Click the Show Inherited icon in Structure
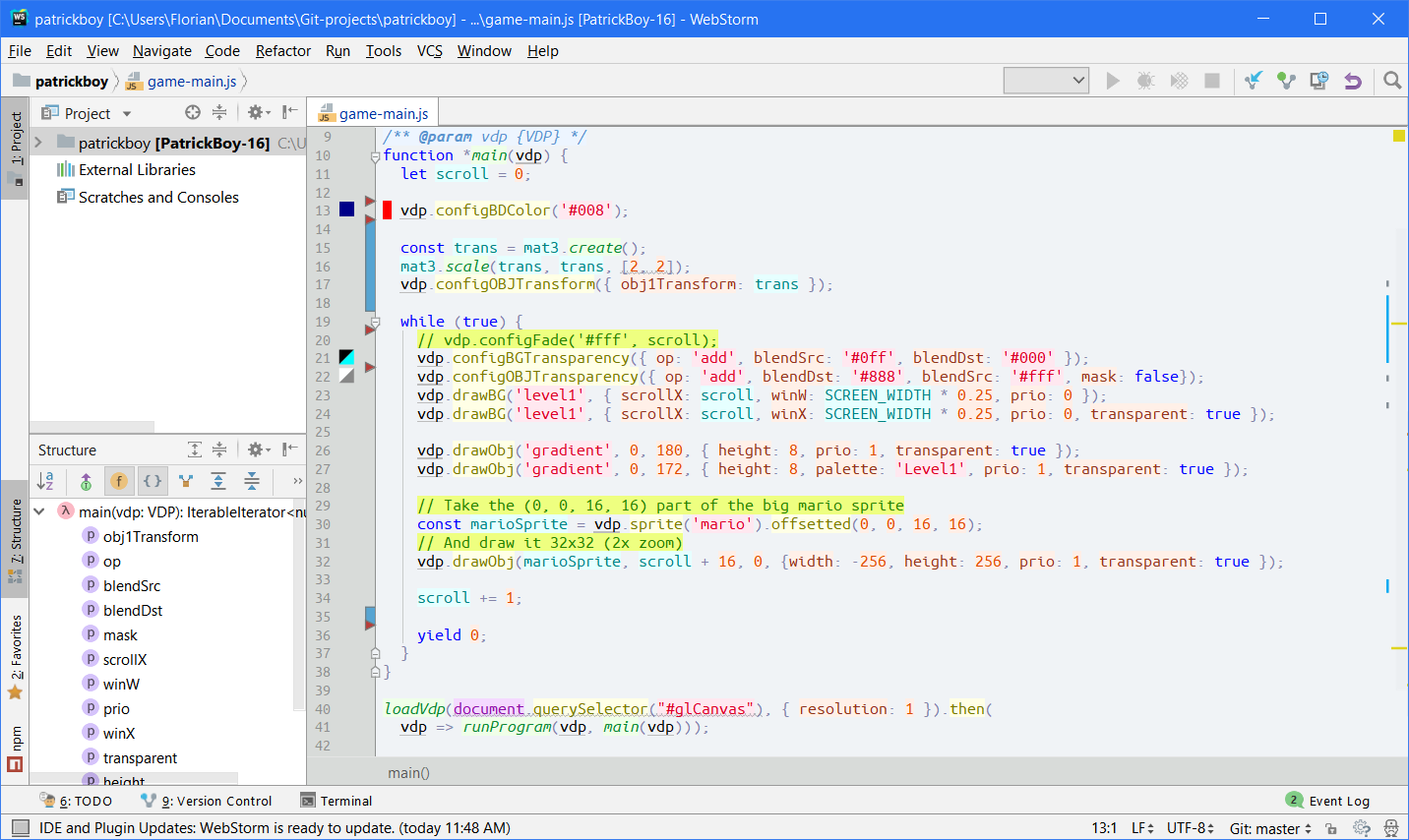 (x=86, y=481)
